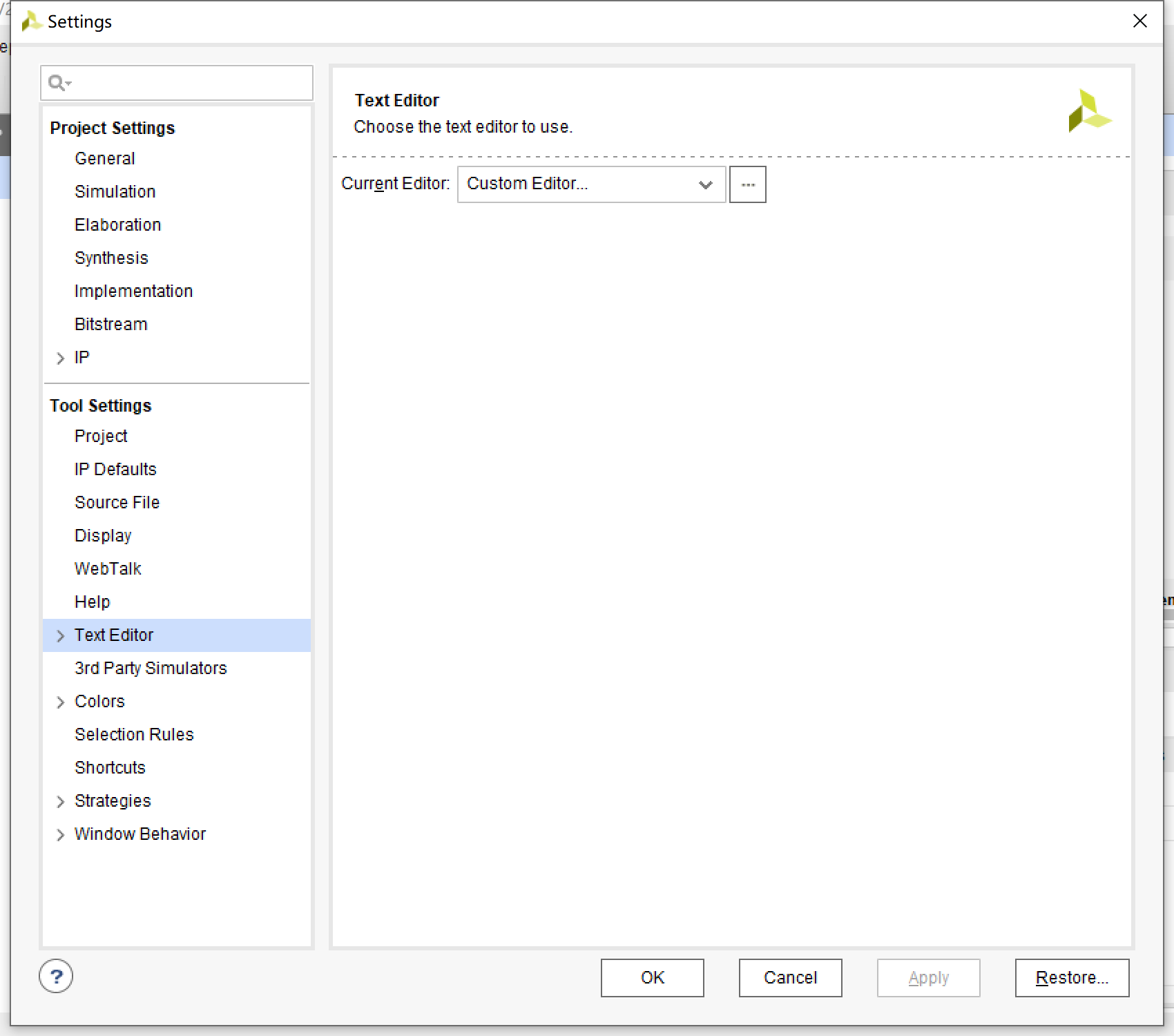Select Window Behavior settings
This screenshot has width=1174, height=1036.
(x=141, y=834)
